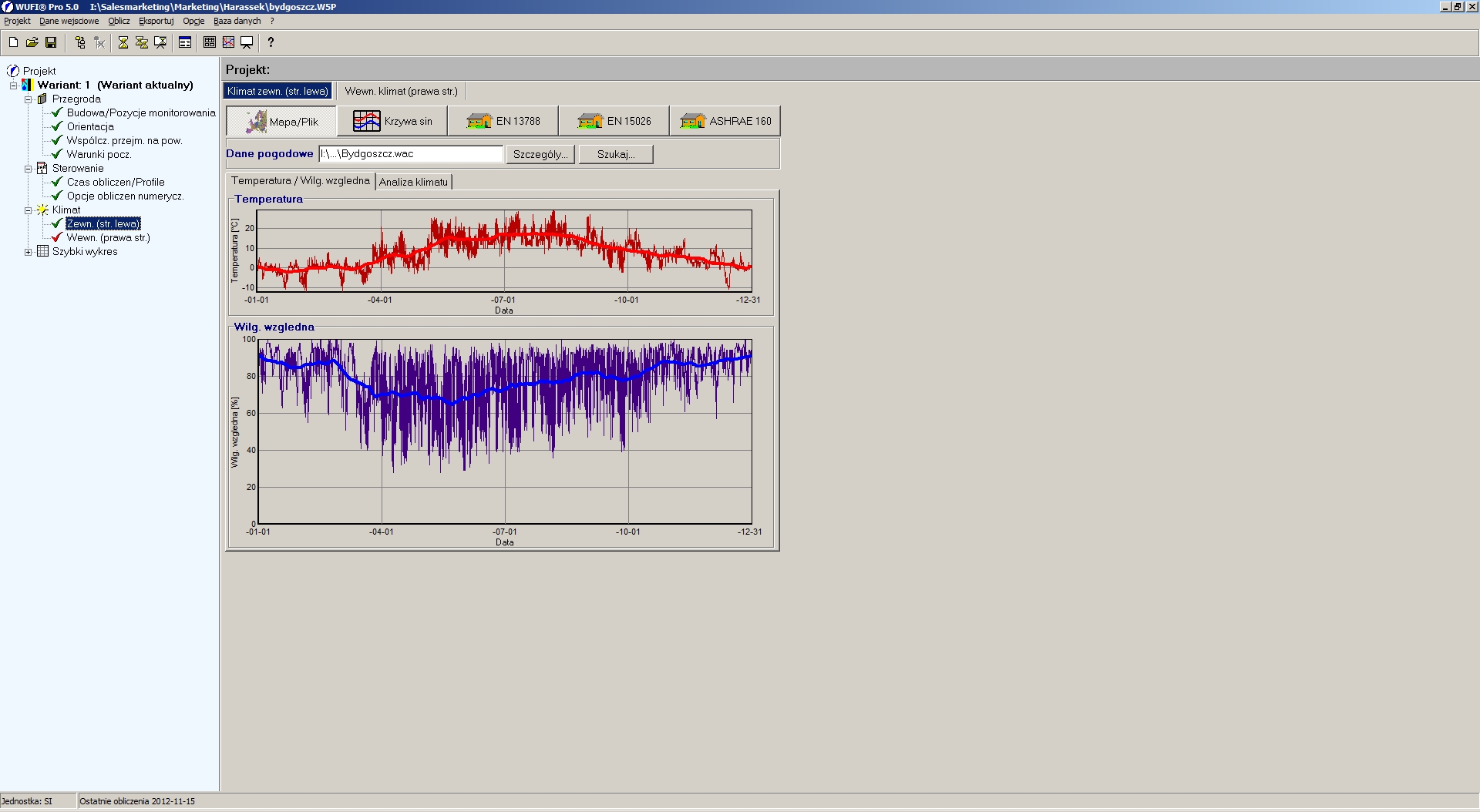The width and height of the screenshot is (1480, 812).
Task: Click the Dane pogodowe file path field
Action: pos(411,154)
